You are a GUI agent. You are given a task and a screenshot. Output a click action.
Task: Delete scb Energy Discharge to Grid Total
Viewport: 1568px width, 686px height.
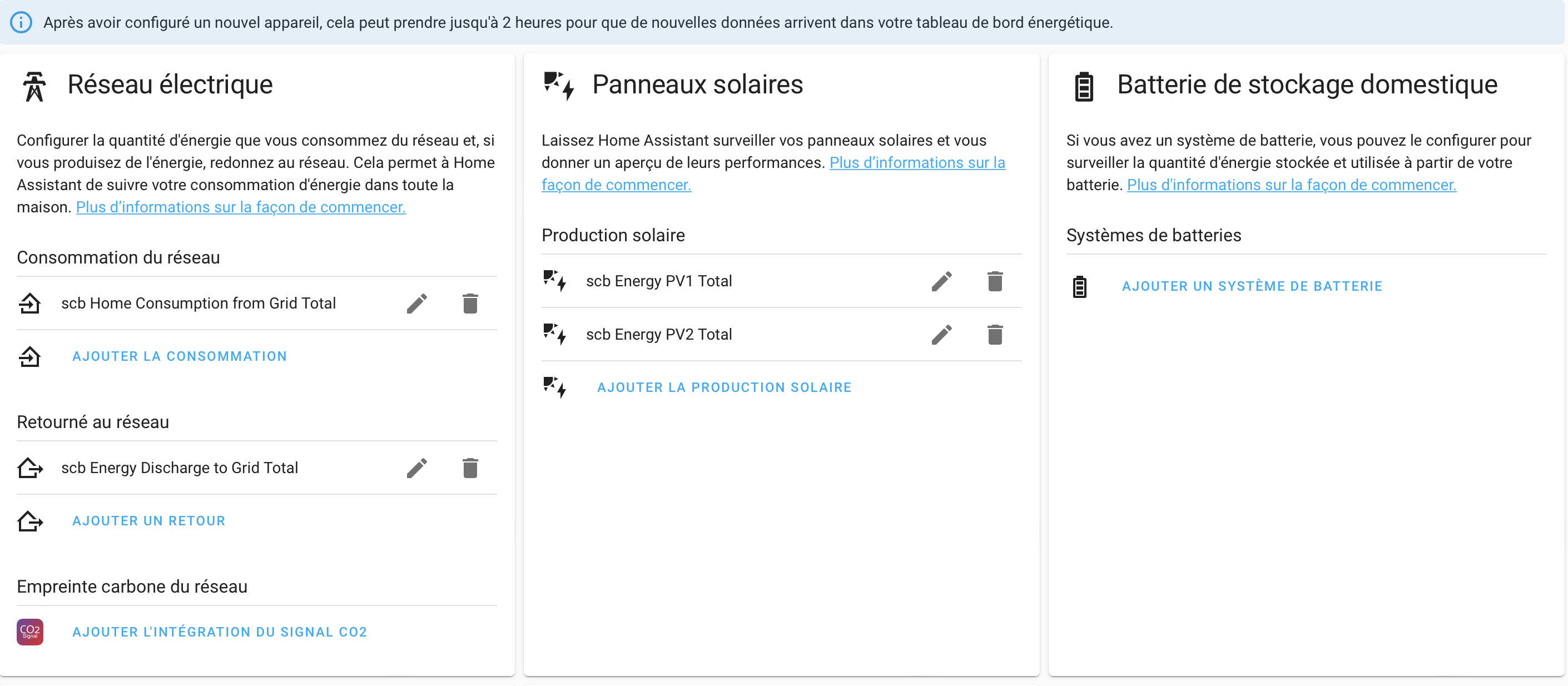coord(470,468)
